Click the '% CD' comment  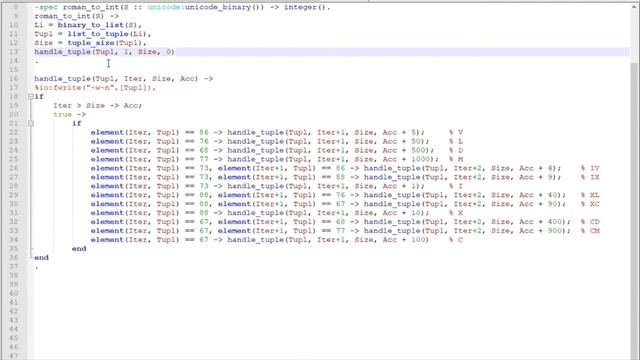590,222
